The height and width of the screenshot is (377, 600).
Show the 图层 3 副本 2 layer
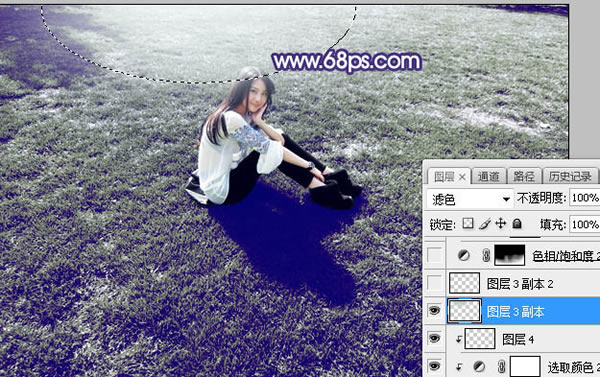434,283
